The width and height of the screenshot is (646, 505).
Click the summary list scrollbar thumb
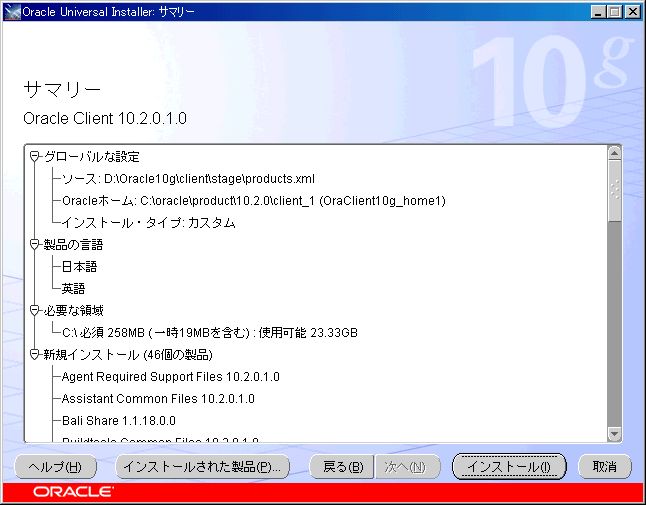coord(614,191)
